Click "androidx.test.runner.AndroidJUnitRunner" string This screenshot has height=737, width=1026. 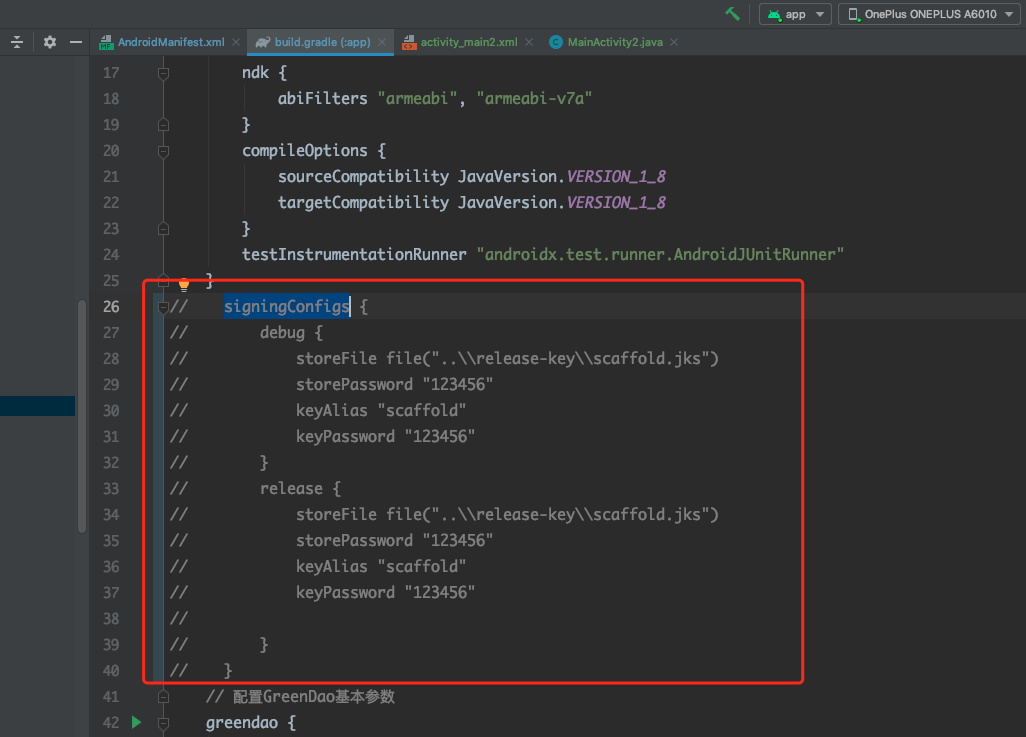[x=660, y=254]
